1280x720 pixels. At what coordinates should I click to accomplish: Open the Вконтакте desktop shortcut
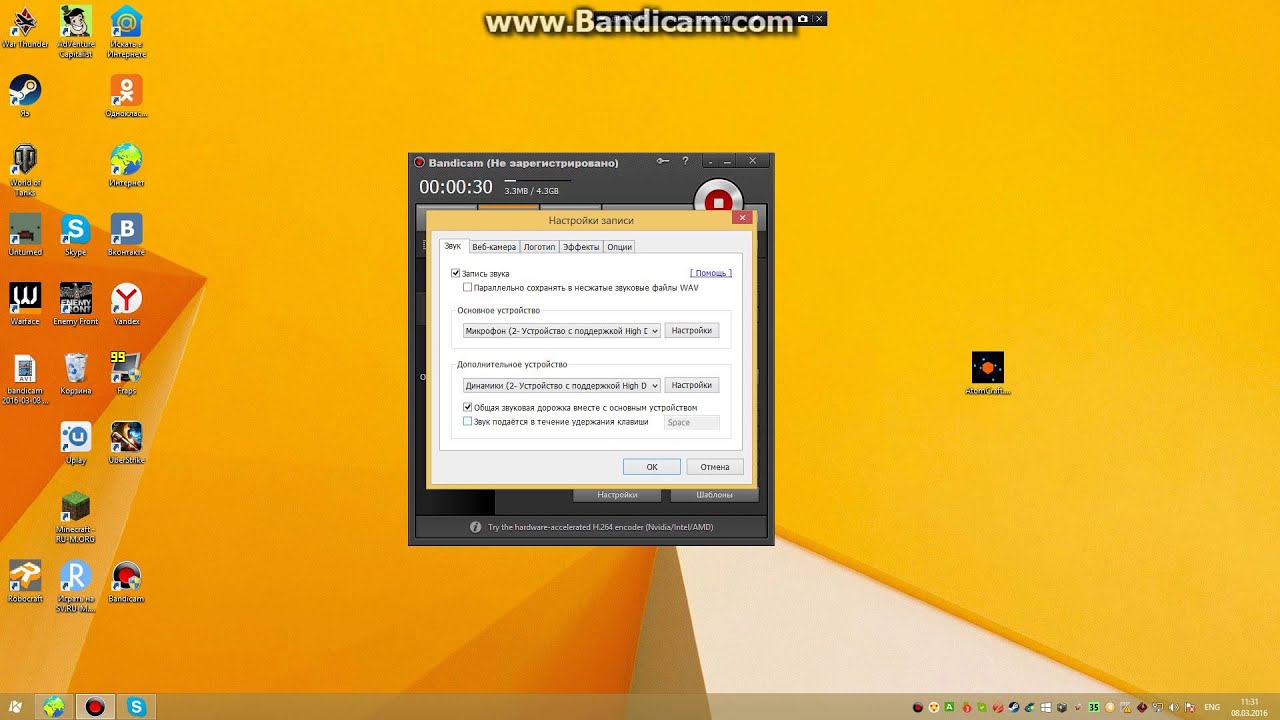[126, 235]
